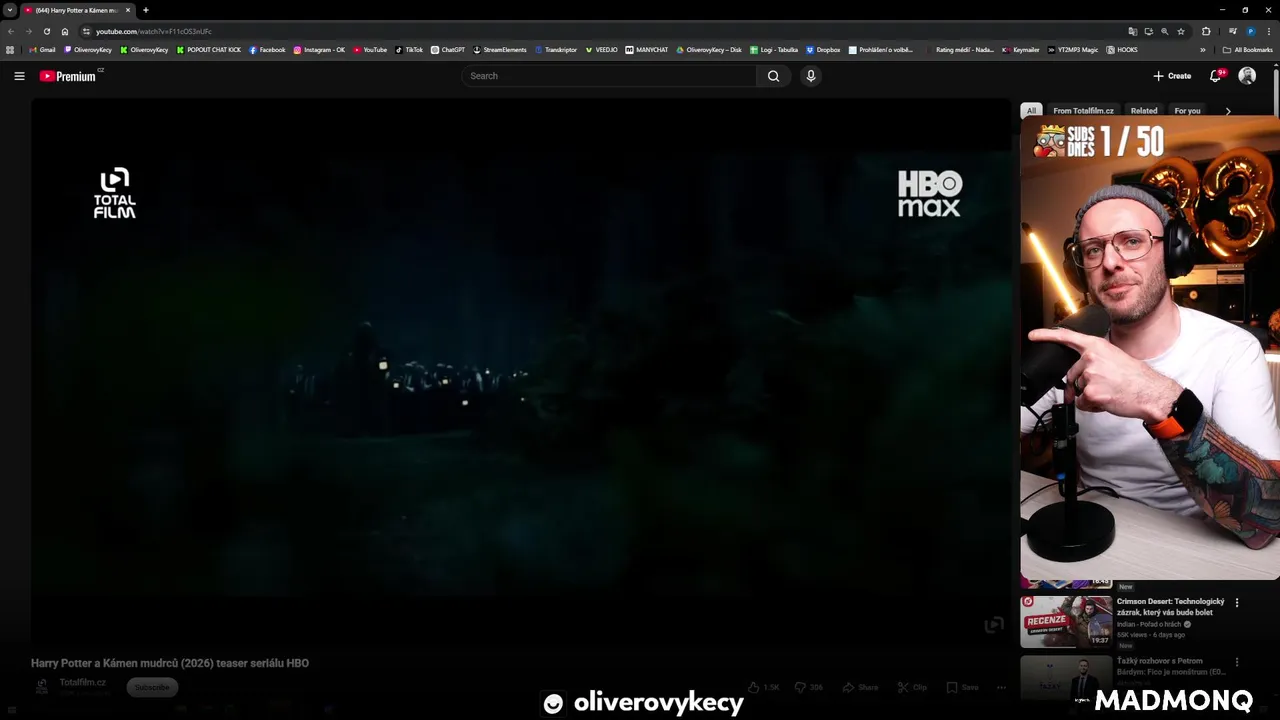Go to YouTube Premium home logo

tap(68, 76)
